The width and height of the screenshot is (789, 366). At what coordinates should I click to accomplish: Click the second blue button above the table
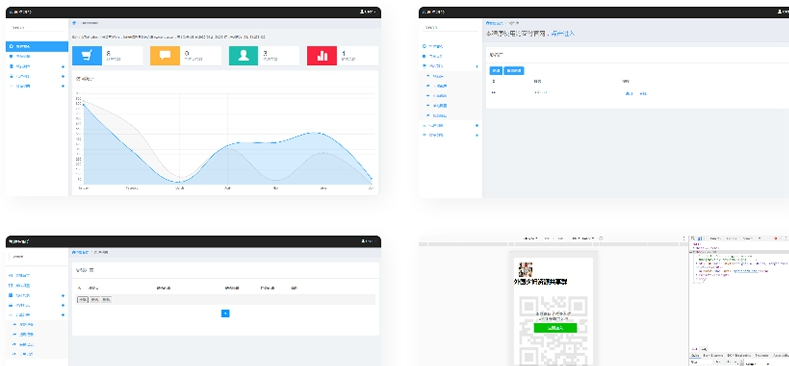[x=514, y=70]
